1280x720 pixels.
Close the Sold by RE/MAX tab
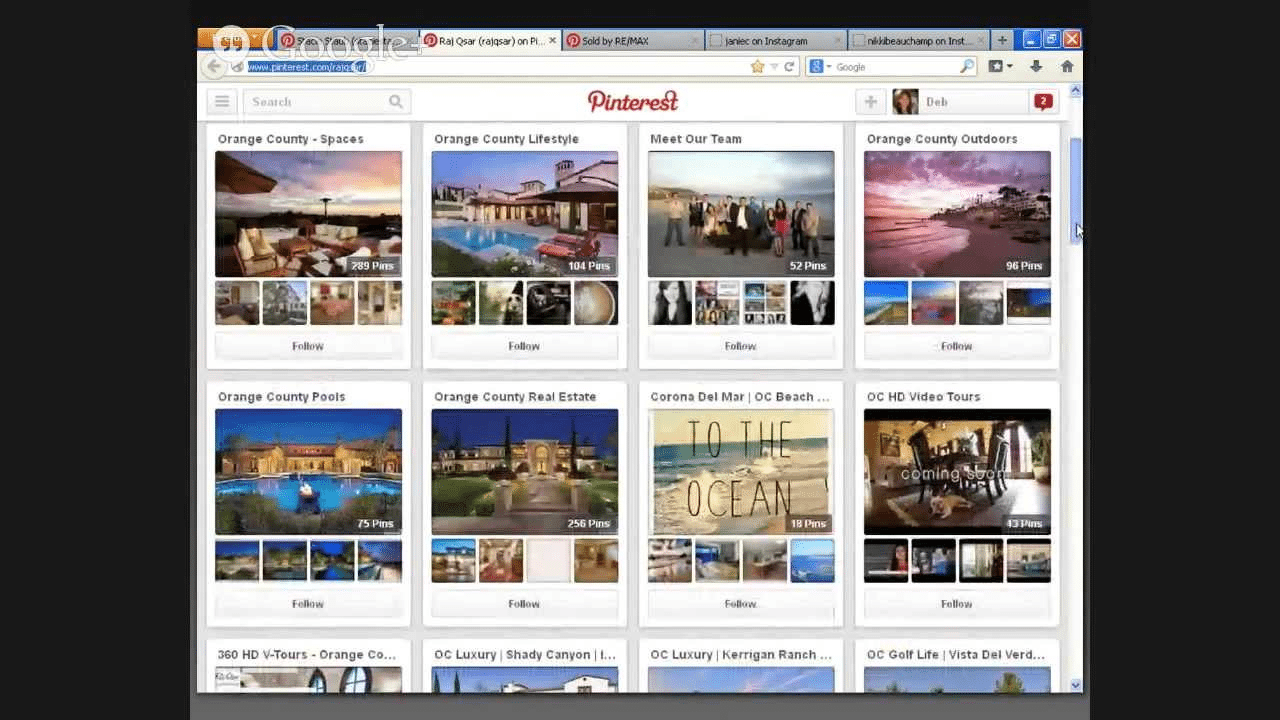click(x=695, y=41)
